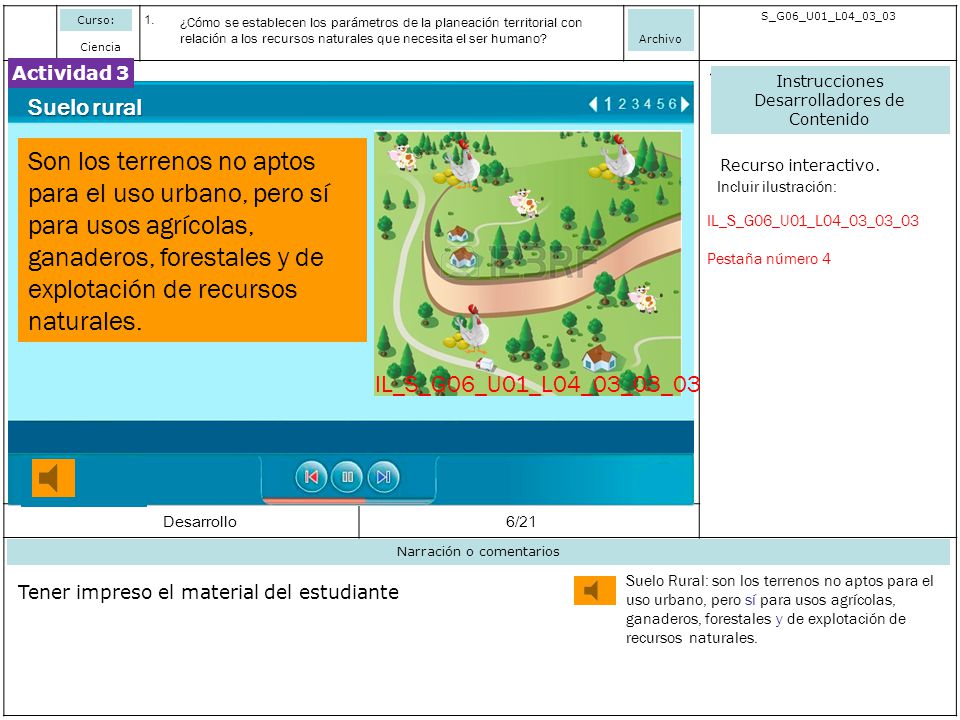Skip forward to next slide

(x=383, y=477)
